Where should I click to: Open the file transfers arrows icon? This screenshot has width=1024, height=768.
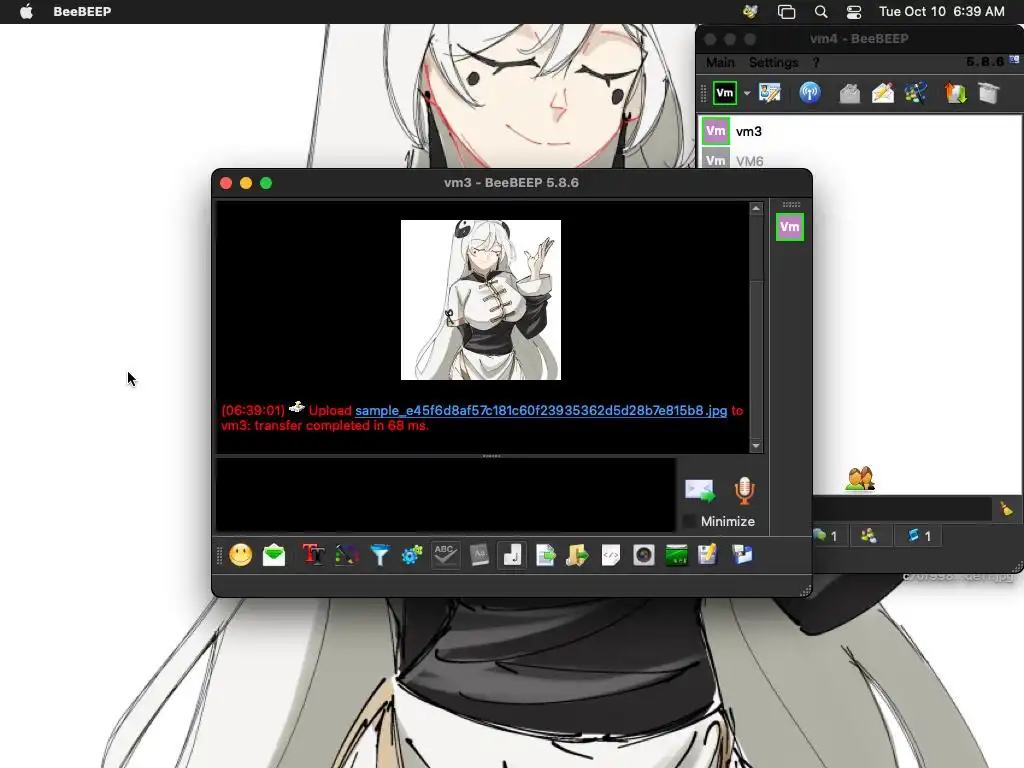(955, 93)
